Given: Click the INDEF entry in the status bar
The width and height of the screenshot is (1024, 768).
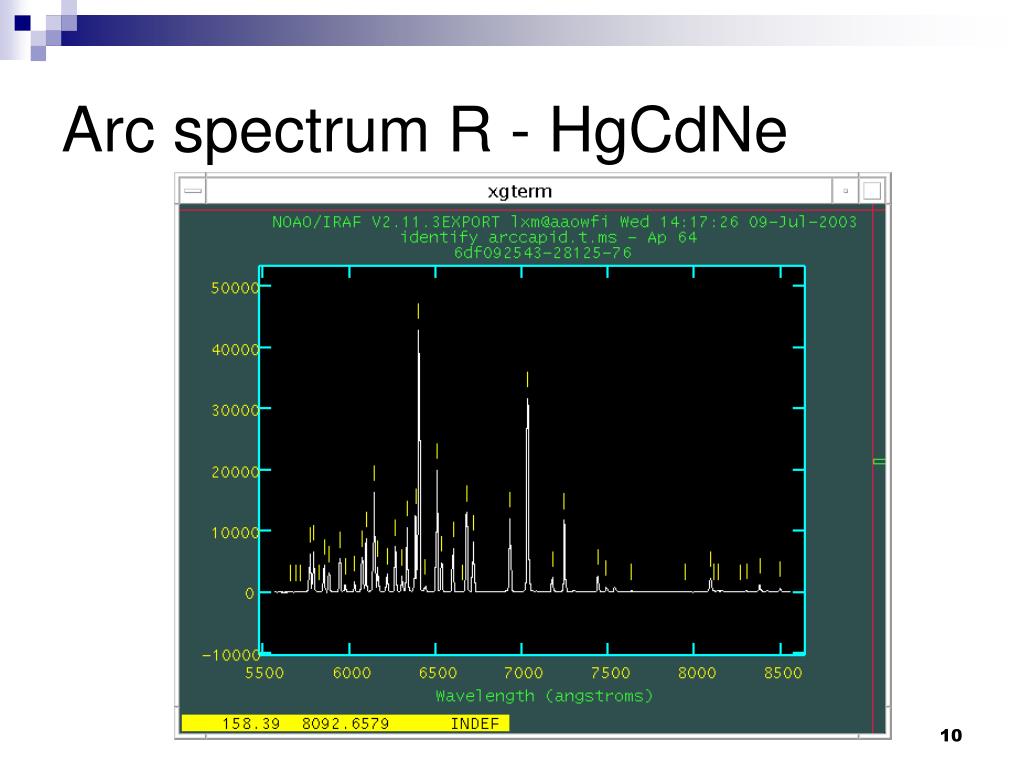Looking at the screenshot, I should tap(475, 724).
